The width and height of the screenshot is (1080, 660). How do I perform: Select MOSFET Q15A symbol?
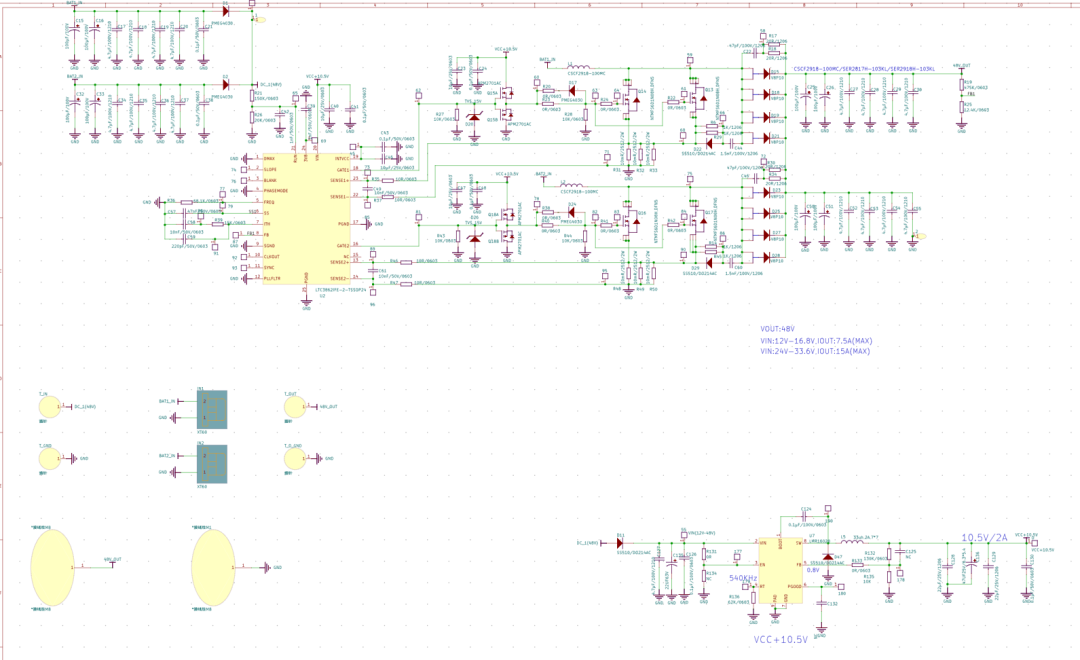coord(507,92)
